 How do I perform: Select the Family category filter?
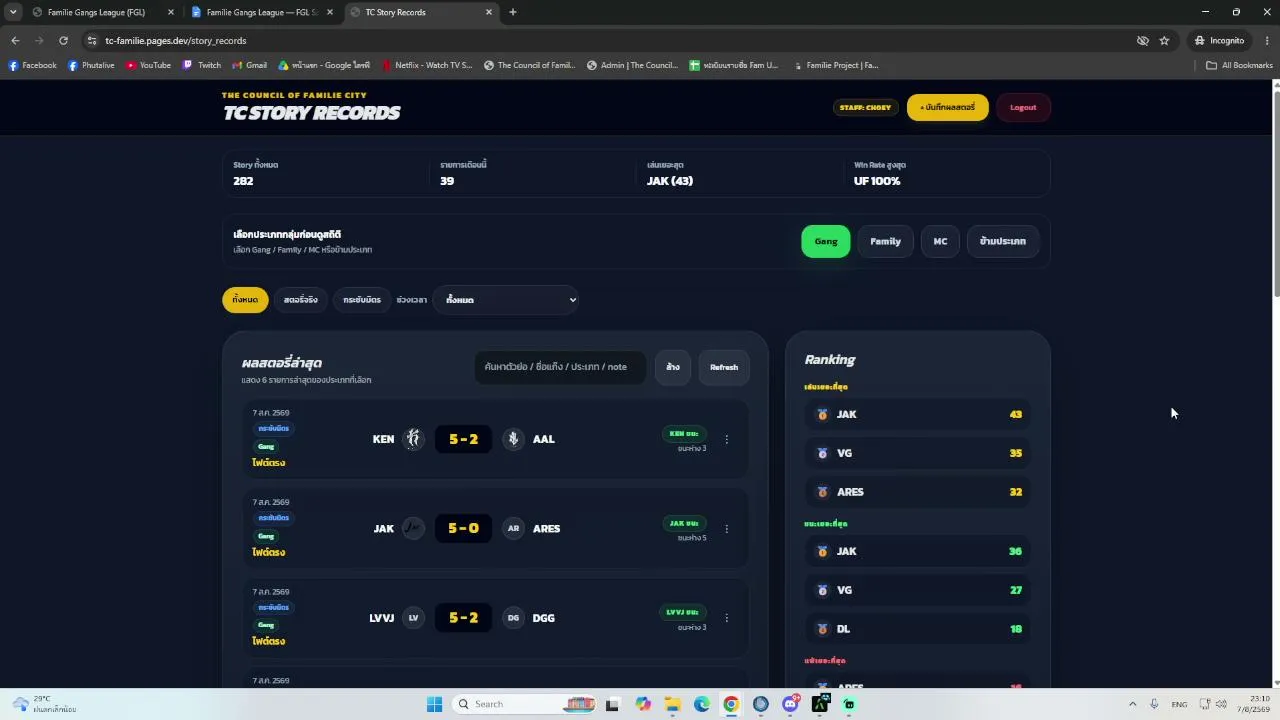click(885, 241)
